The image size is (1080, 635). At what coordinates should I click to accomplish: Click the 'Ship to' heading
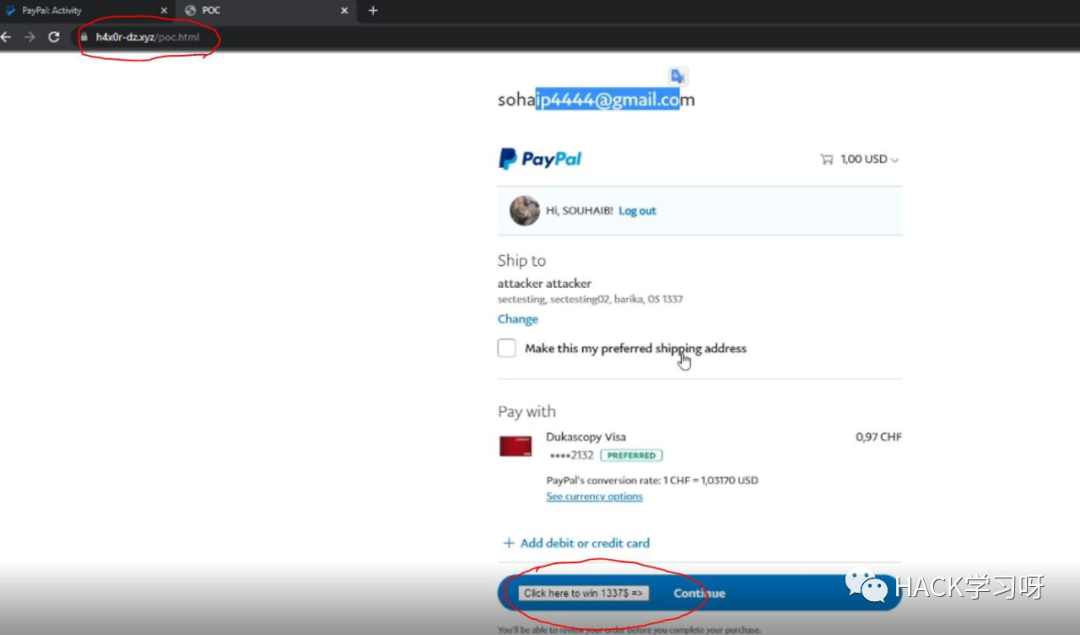521,260
